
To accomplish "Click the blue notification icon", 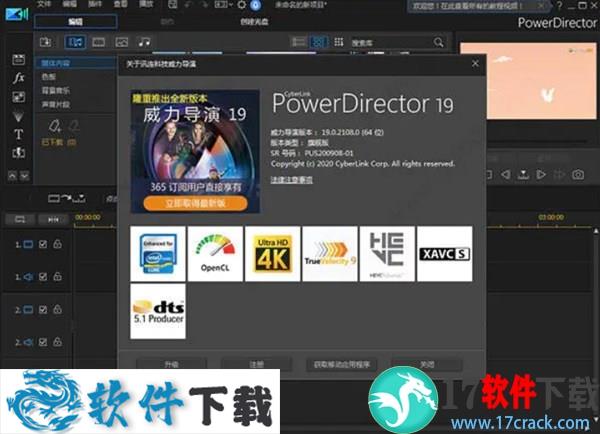I will (x=256, y=5).
